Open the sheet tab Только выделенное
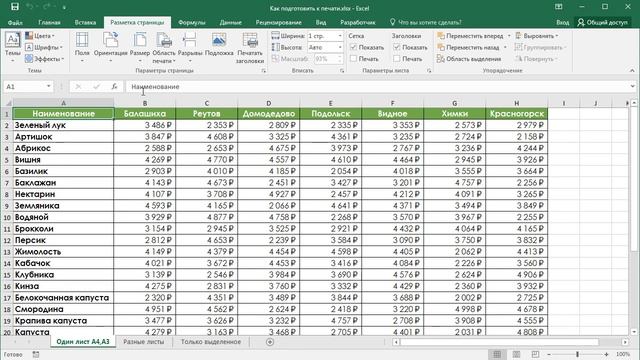The height and width of the screenshot is (360, 640). pyautogui.click(x=211, y=342)
